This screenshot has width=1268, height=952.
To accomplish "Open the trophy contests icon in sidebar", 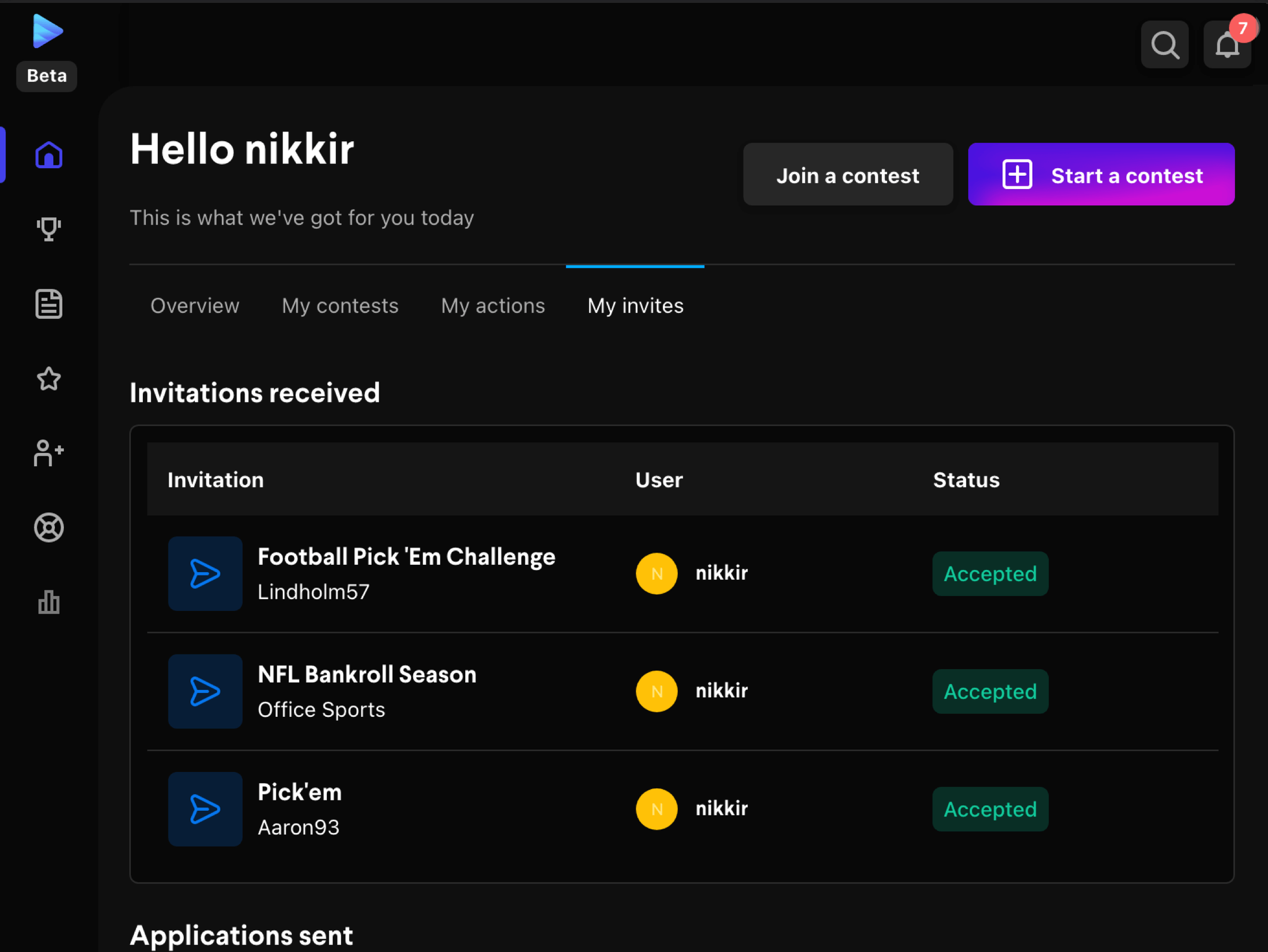I will [48, 229].
